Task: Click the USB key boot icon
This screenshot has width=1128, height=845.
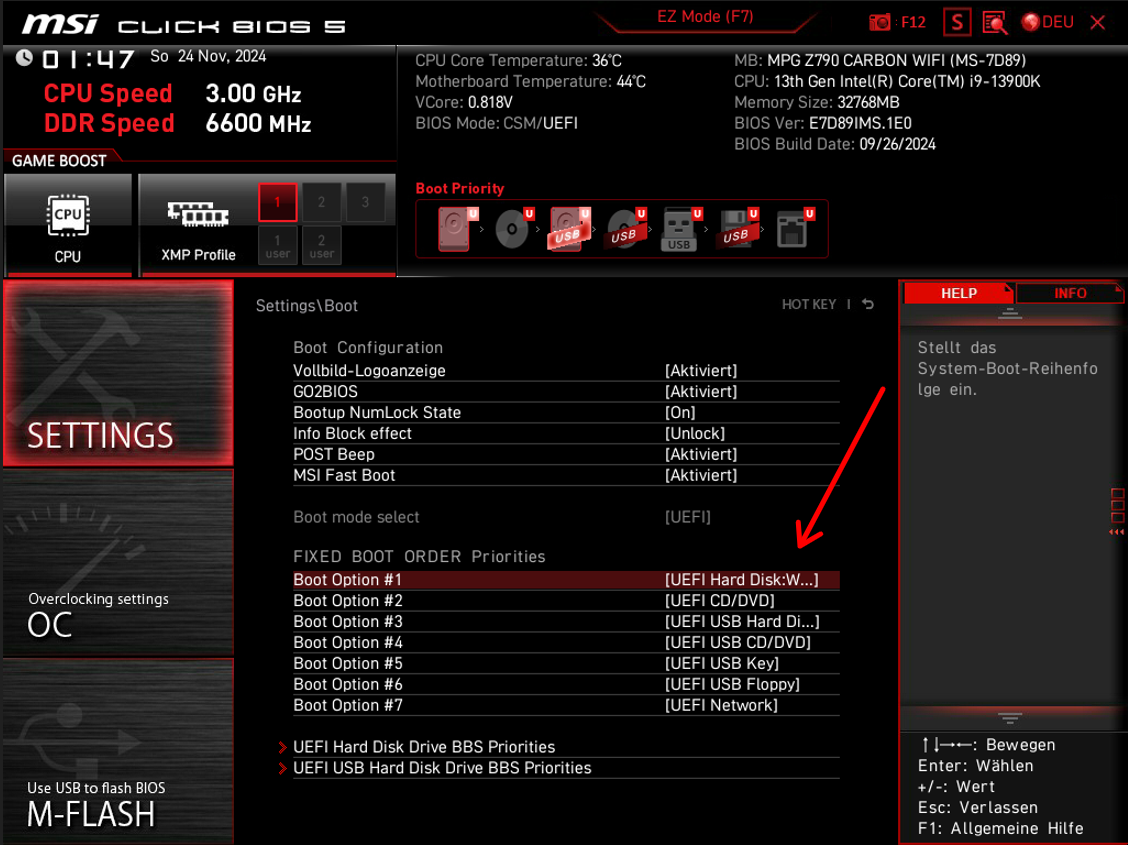Action: tap(681, 229)
